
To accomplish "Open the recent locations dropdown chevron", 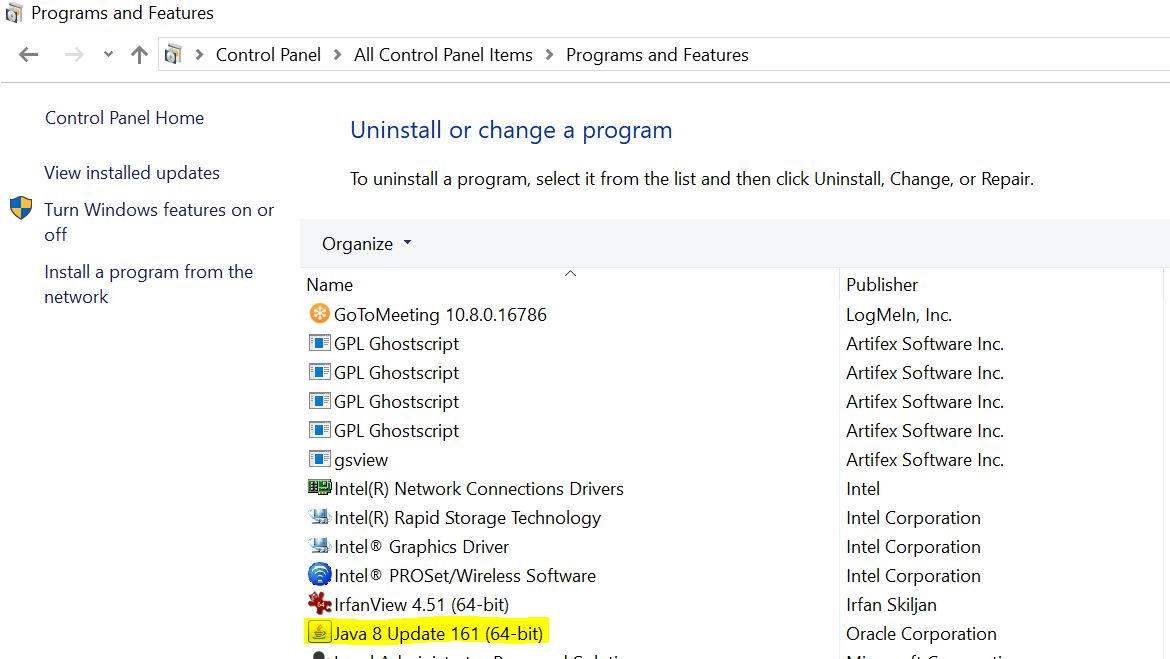I will (108, 54).
